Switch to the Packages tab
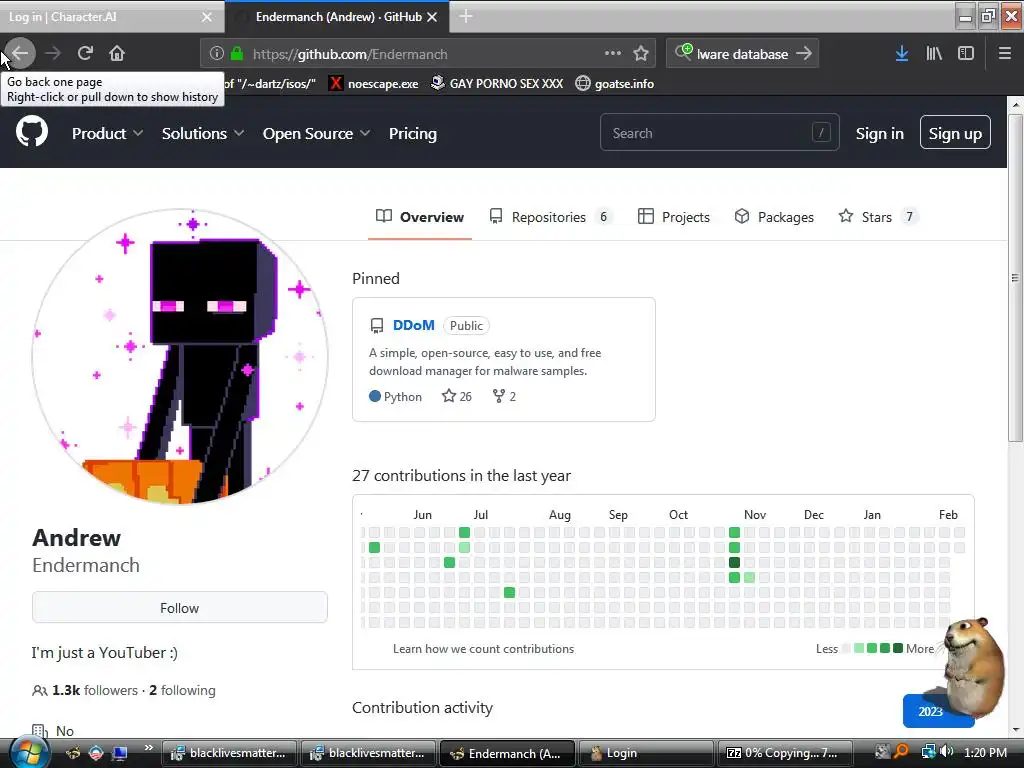Viewport: 1024px width, 768px height. [x=774, y=217]
